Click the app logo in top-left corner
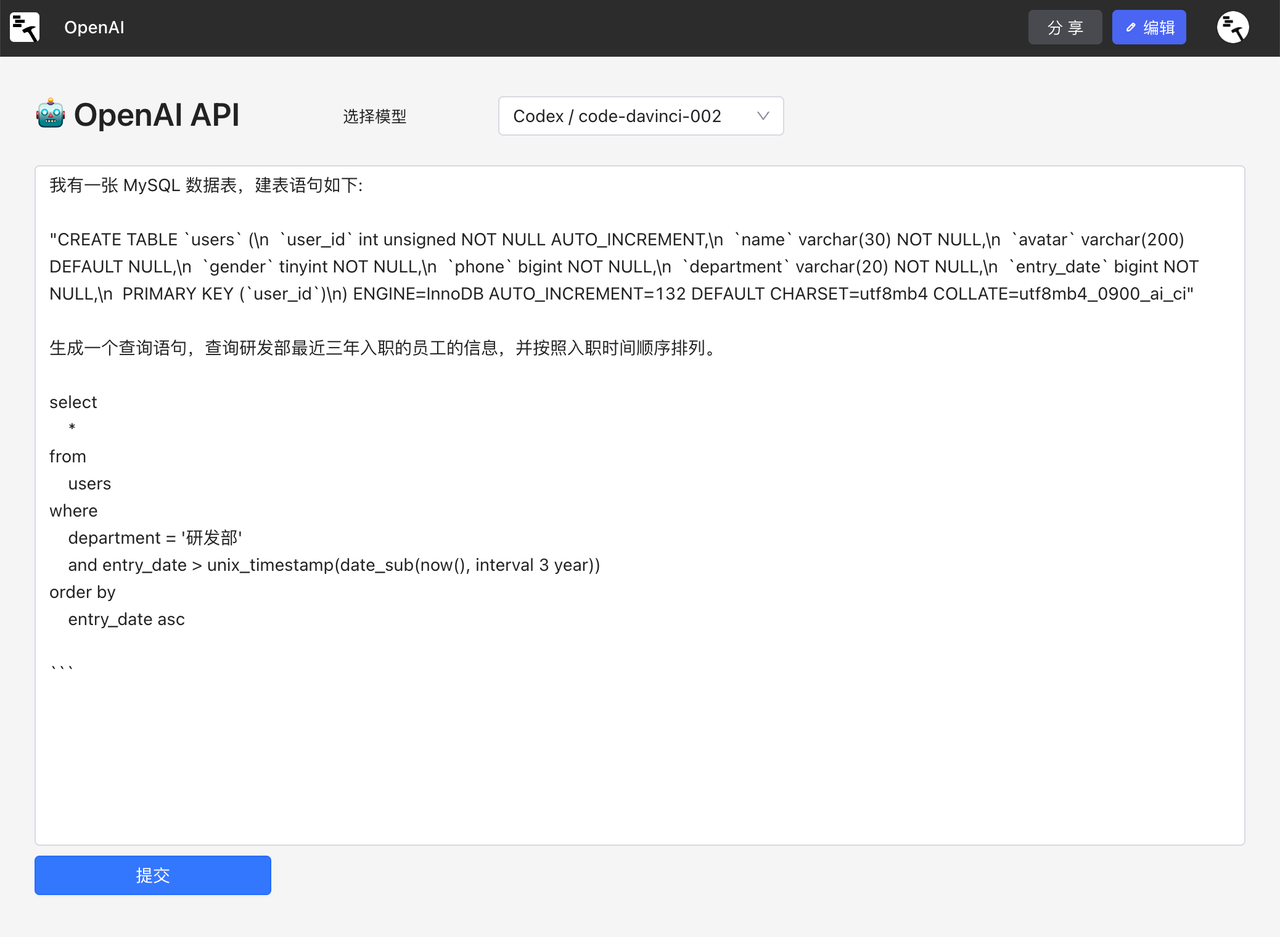The height and width of the screenshot is (937, 1280). point(25,27)
